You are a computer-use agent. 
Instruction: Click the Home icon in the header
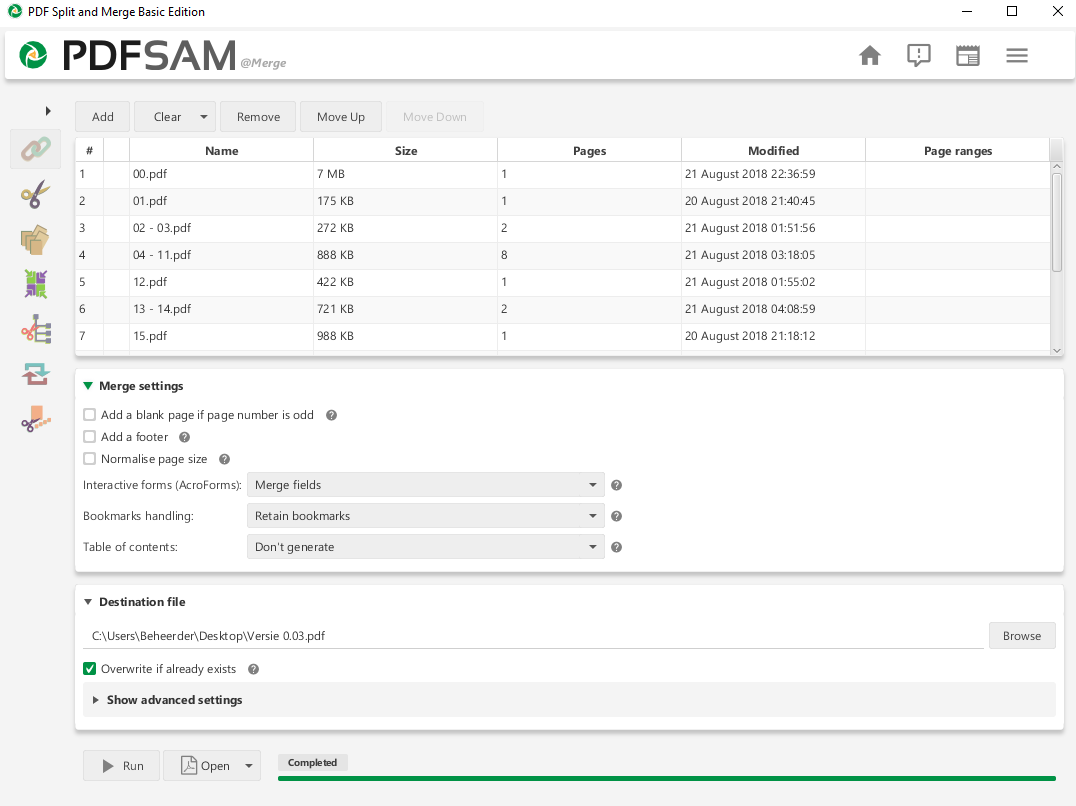869,56
